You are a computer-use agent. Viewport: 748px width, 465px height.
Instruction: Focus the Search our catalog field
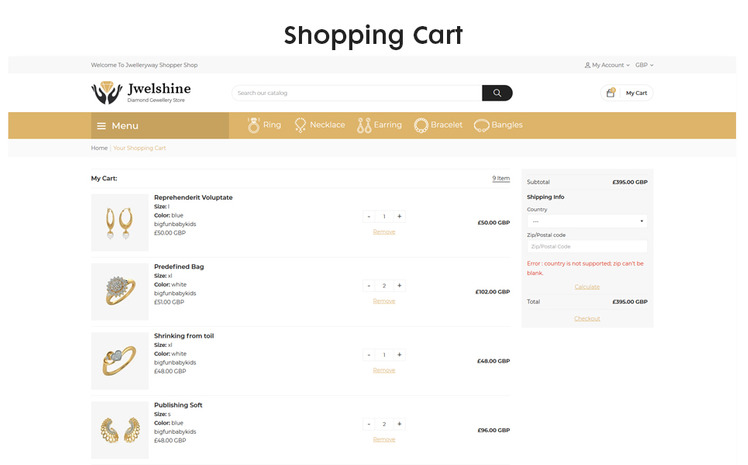pyautogui.click(x=357, y=93)
